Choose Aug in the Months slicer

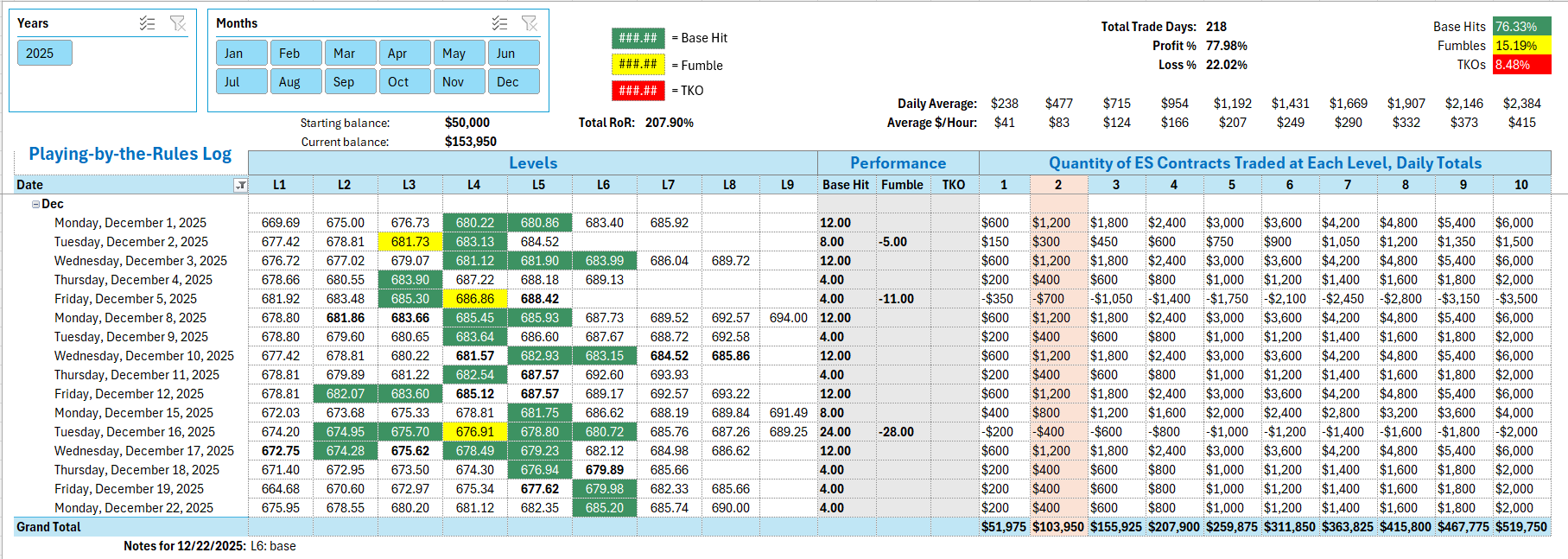click(295, 82)
